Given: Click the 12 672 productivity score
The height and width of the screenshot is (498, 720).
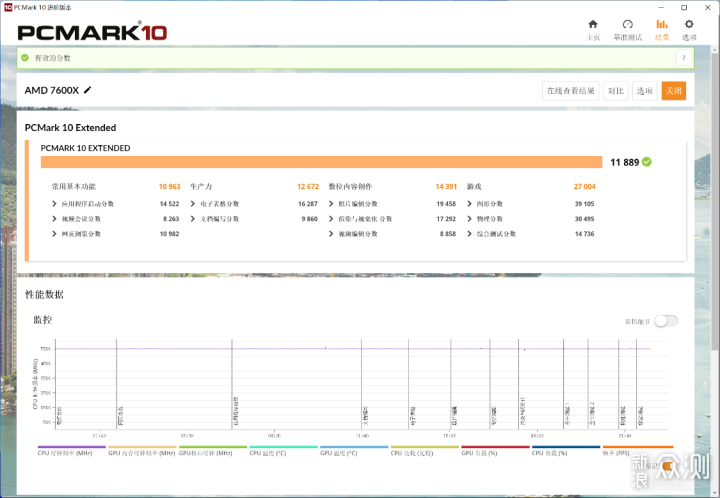Looking at the screenshot, I should pos(308,186).
